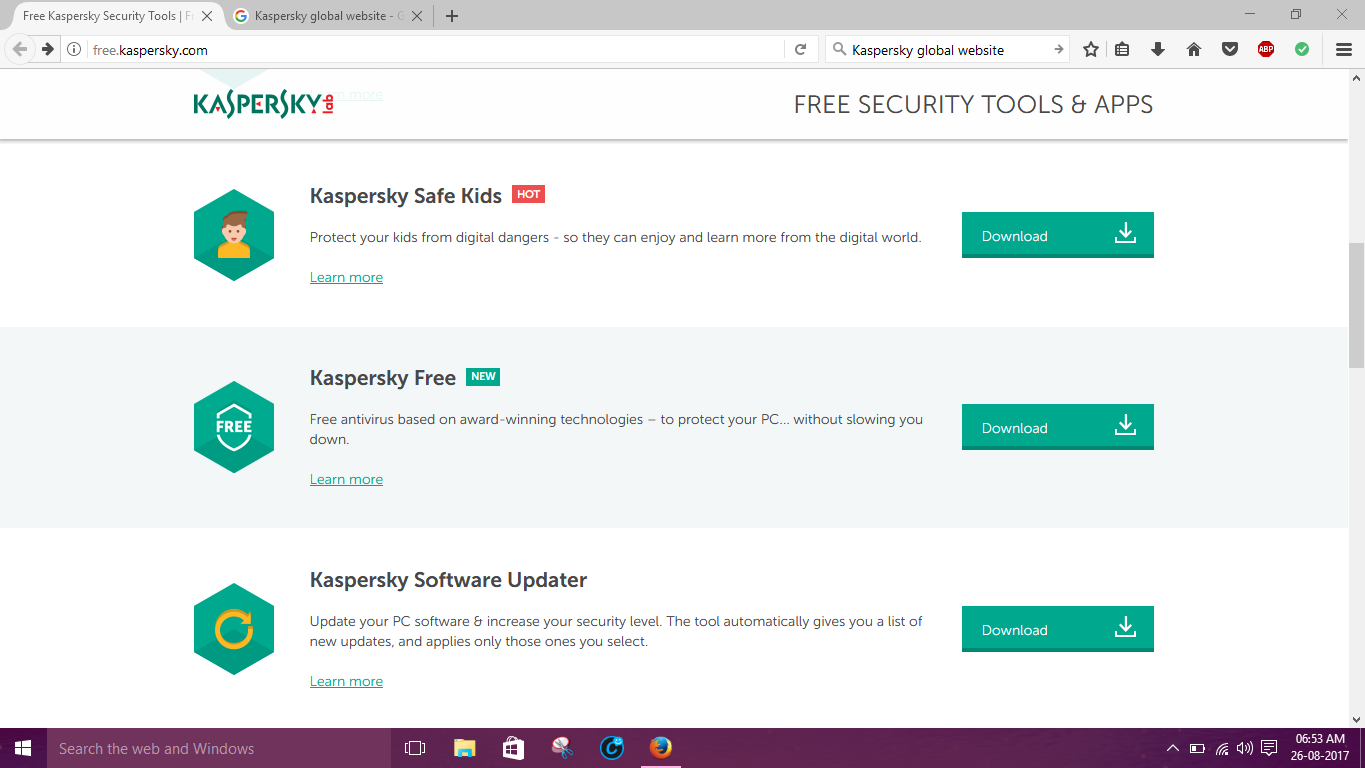Click the browser forward arrow

[47, 49]
